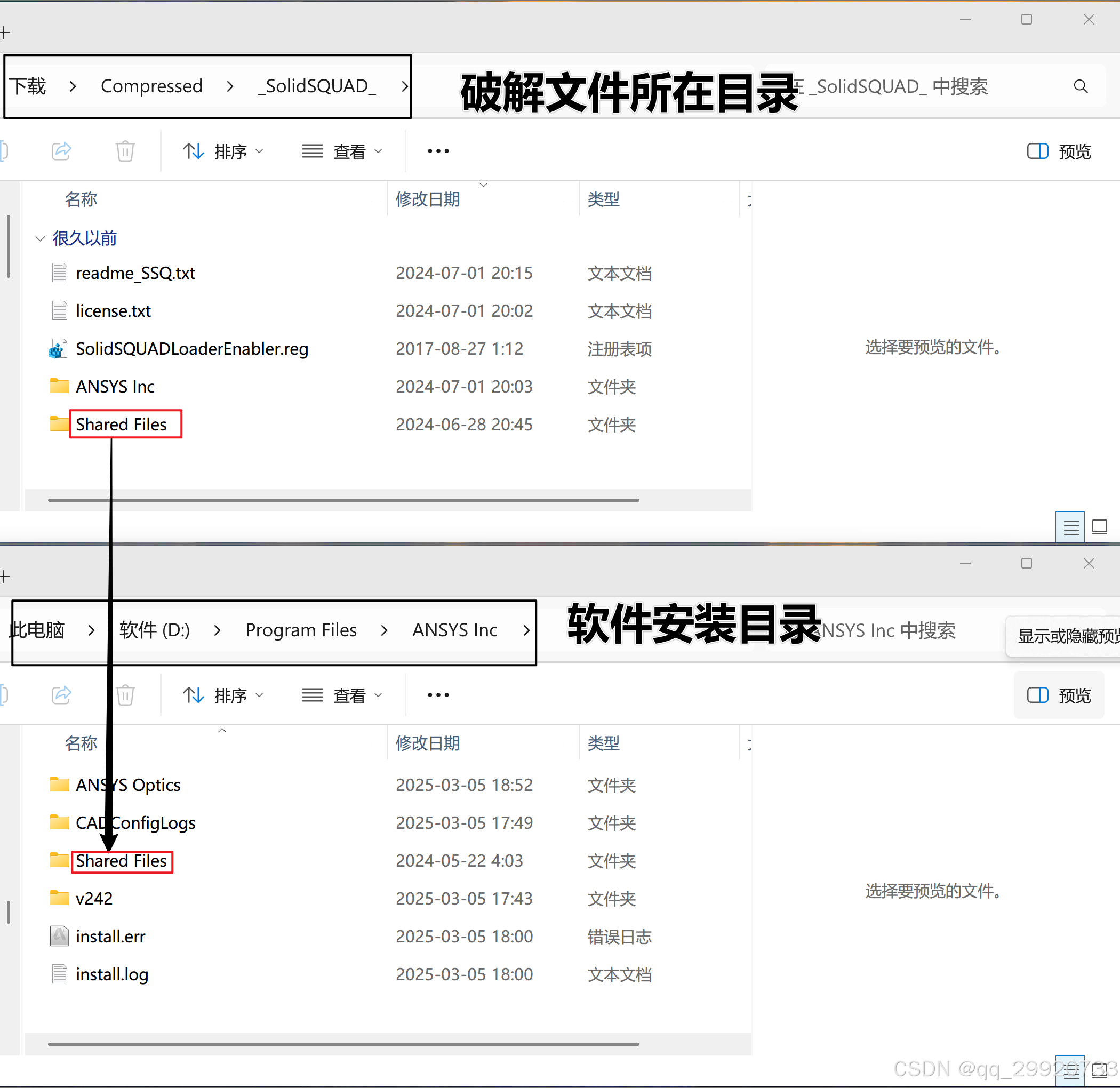The width and height of the screenshot is (1120, 1088).
Task: Click the delete trash icon in top window
Action: (x=125, y=151)
